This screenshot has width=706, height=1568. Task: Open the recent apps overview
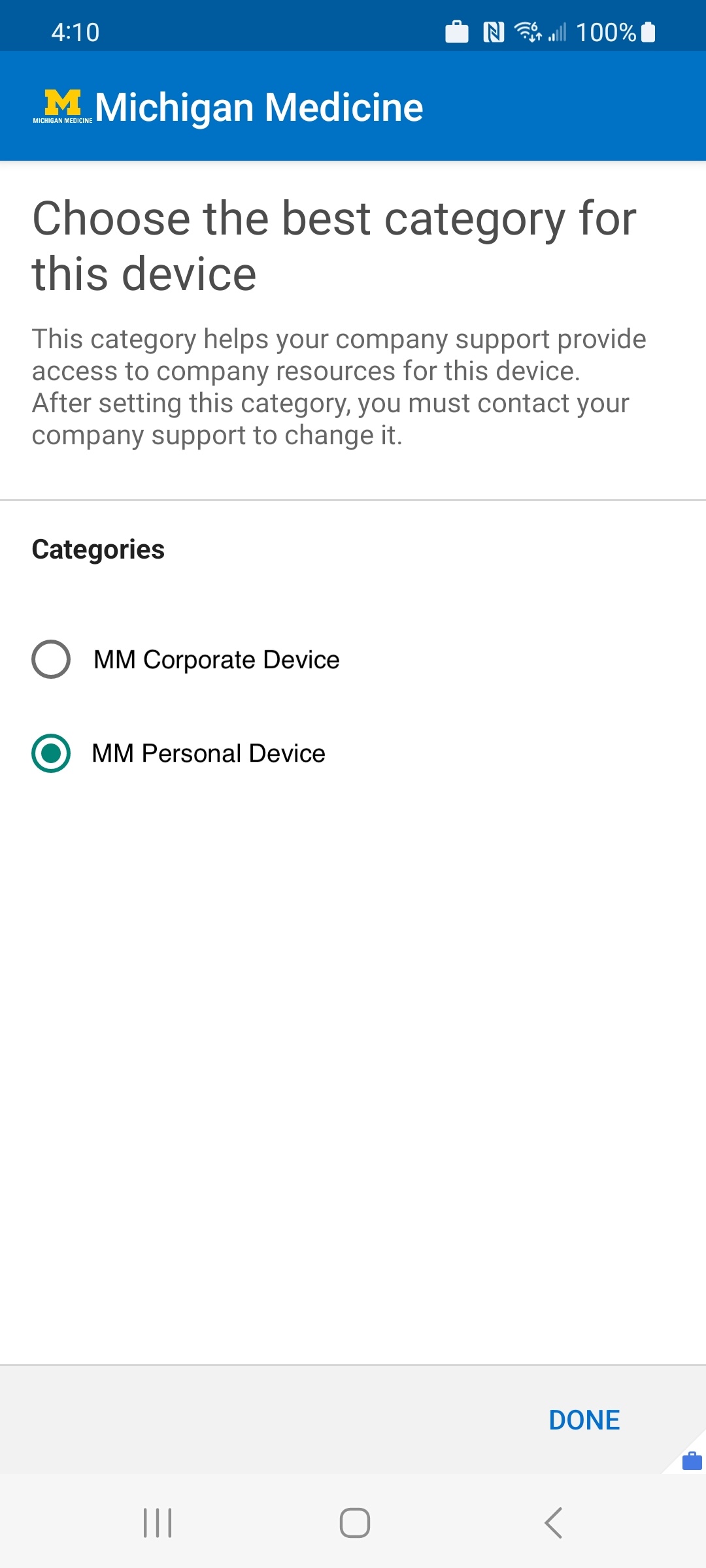click(x=158, y=1523)
